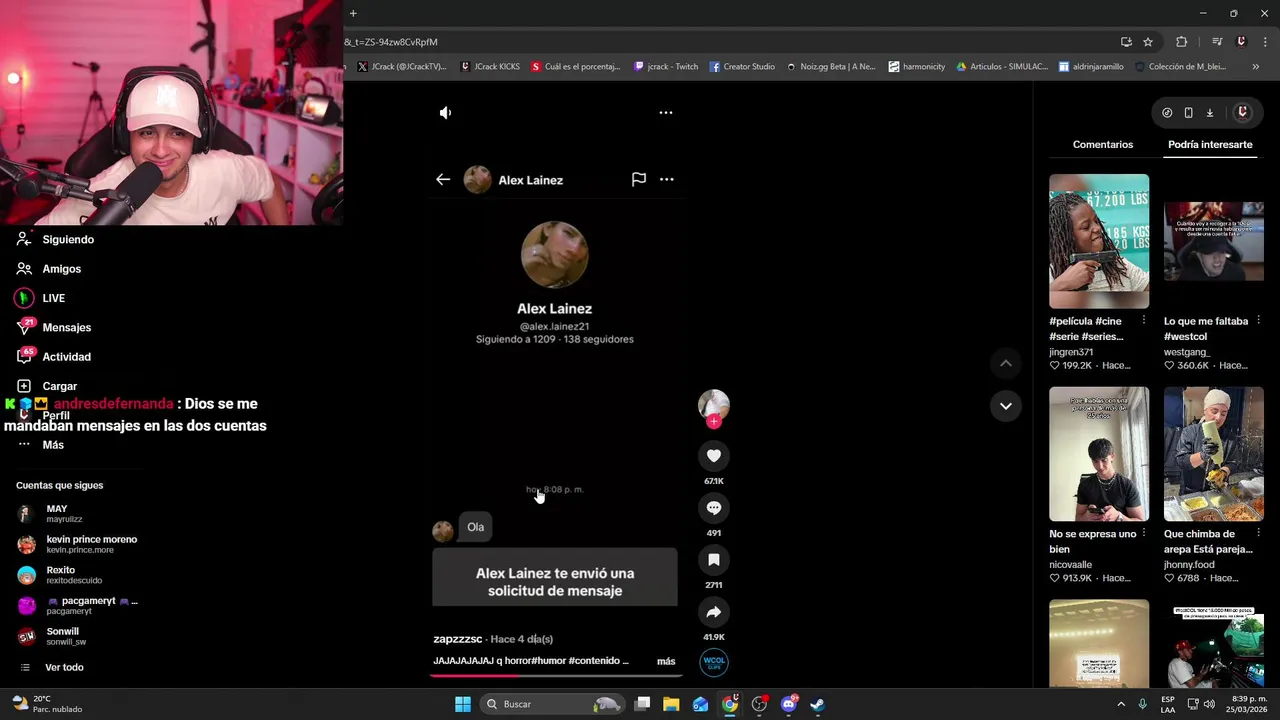The width and height of the screenshot is (1280, 720).
Task: Open new Chrome tab with plus
Action: pos(353,14)
